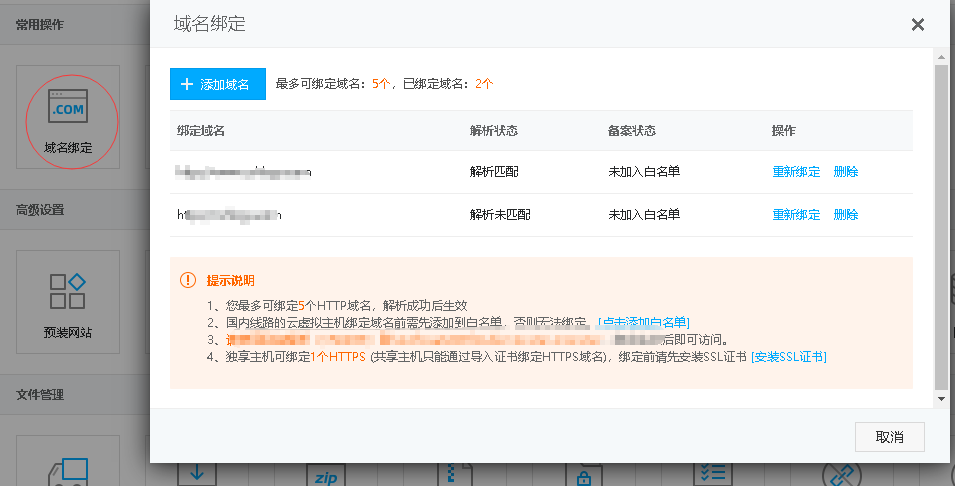Screen dimensions: 955x486
Task: Click the 文件管理 section label behind the dialog
Action: click(40, 395)
